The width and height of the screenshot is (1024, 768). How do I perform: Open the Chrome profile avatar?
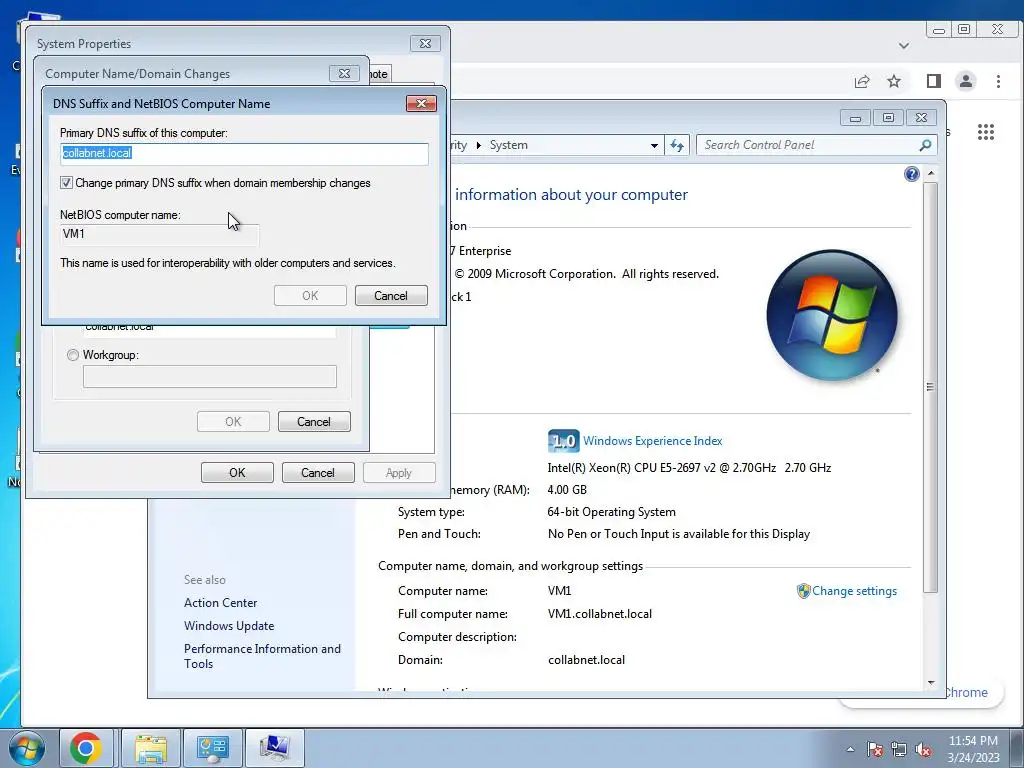965,81
